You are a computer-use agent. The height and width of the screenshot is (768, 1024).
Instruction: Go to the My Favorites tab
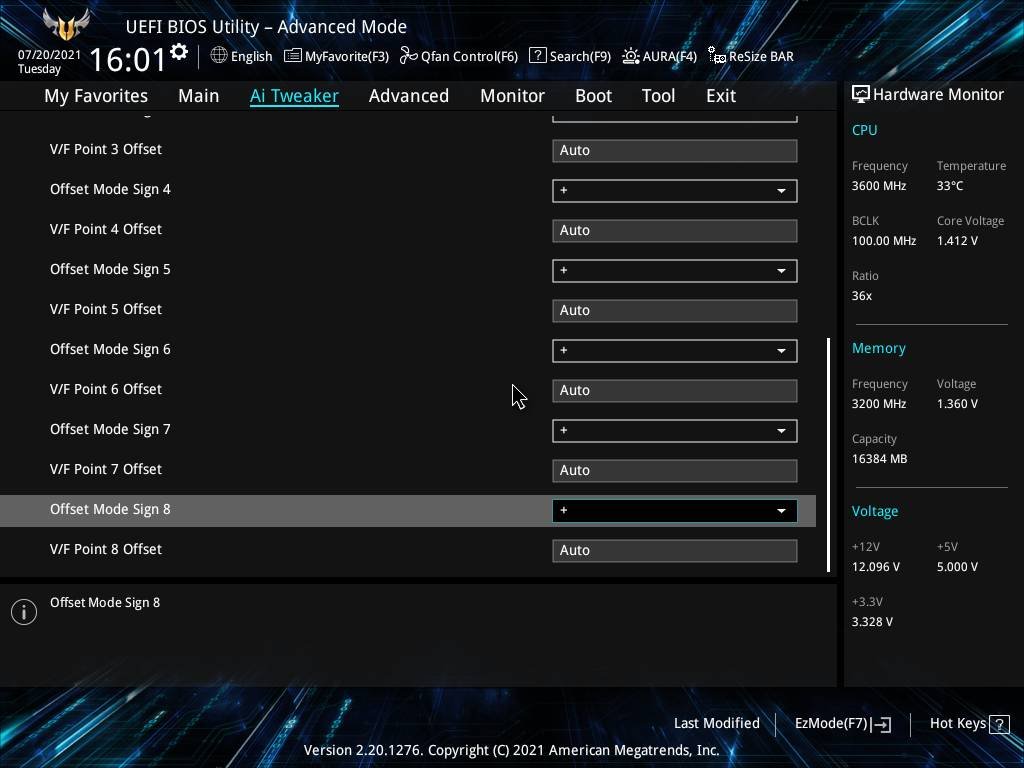pos(96,96)
